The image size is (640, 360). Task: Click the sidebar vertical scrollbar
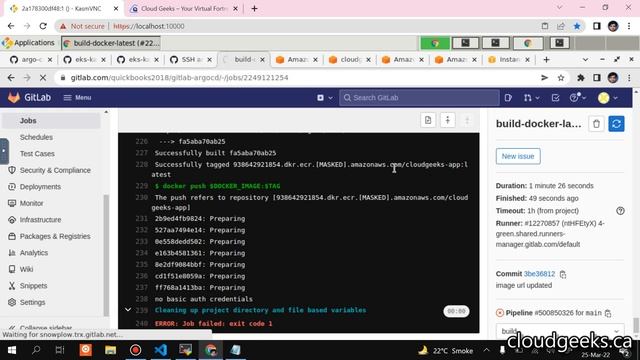(106, 255)
